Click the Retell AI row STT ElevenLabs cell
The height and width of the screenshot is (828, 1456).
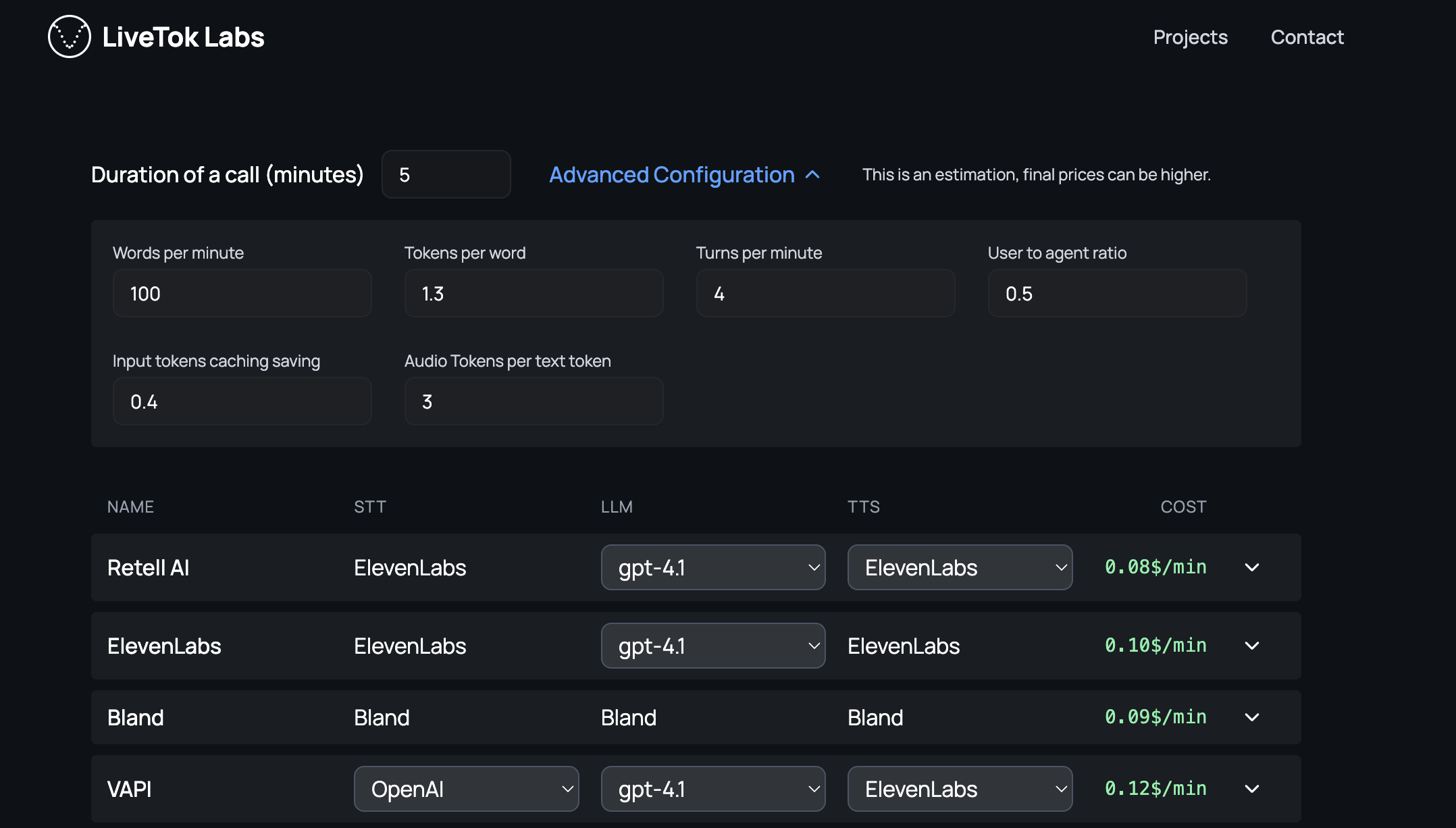point(410,567)
